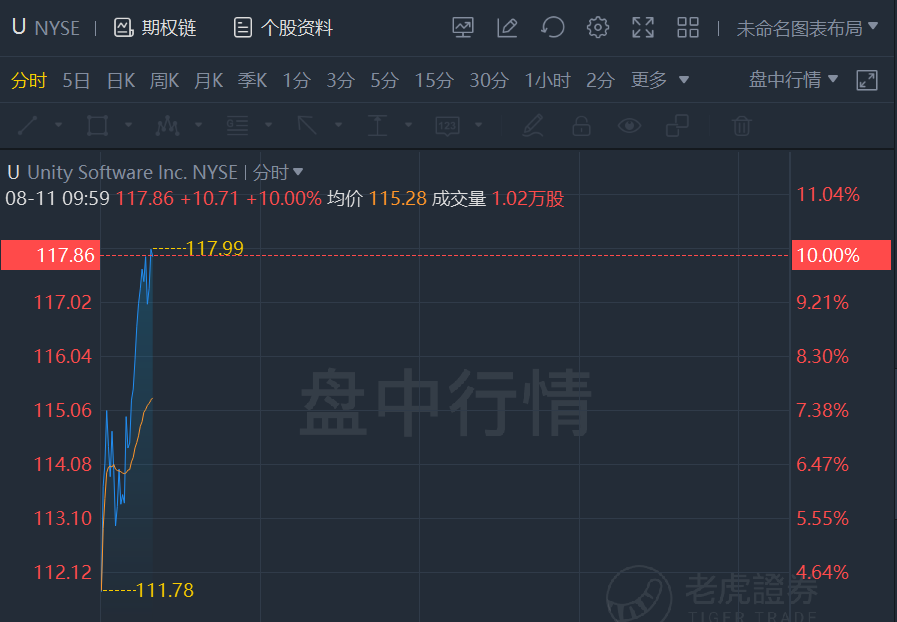Open the grid layout icon

click(x=688, y=27)
